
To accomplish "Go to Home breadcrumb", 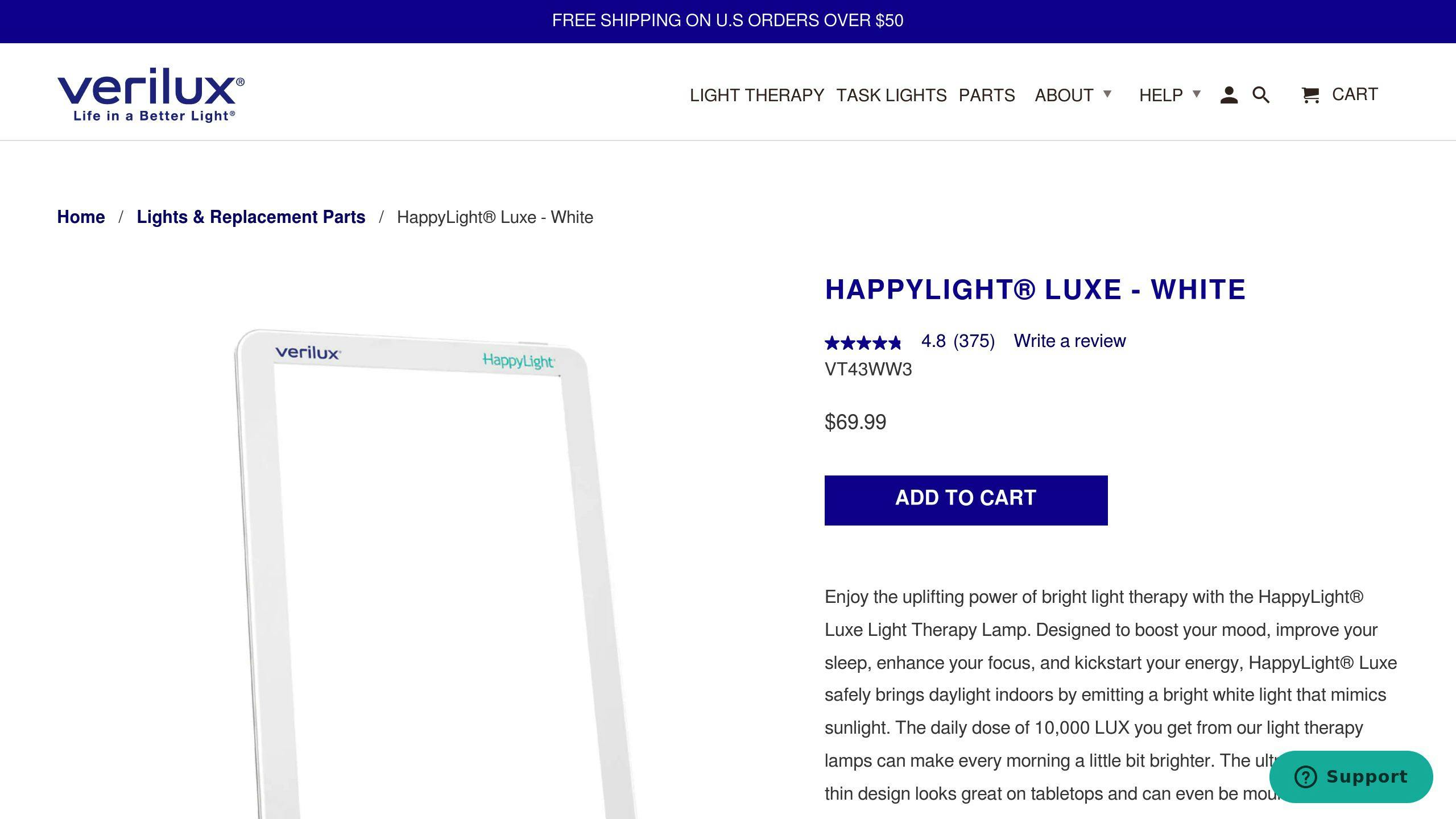I will 81,217.
